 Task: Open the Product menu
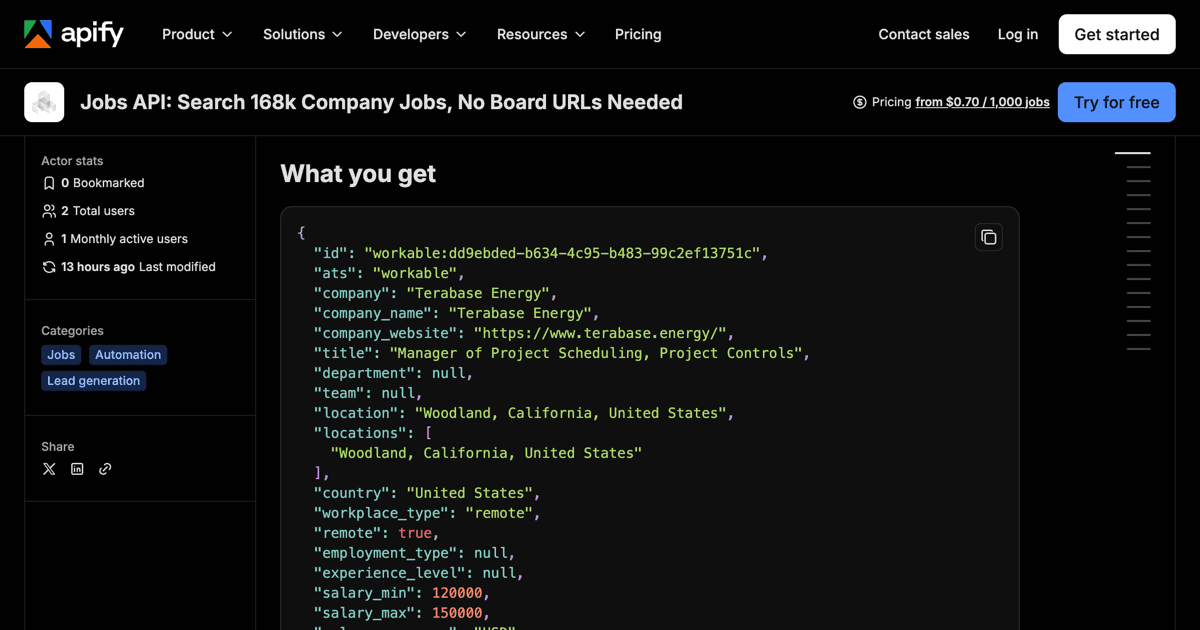[197, 34]
